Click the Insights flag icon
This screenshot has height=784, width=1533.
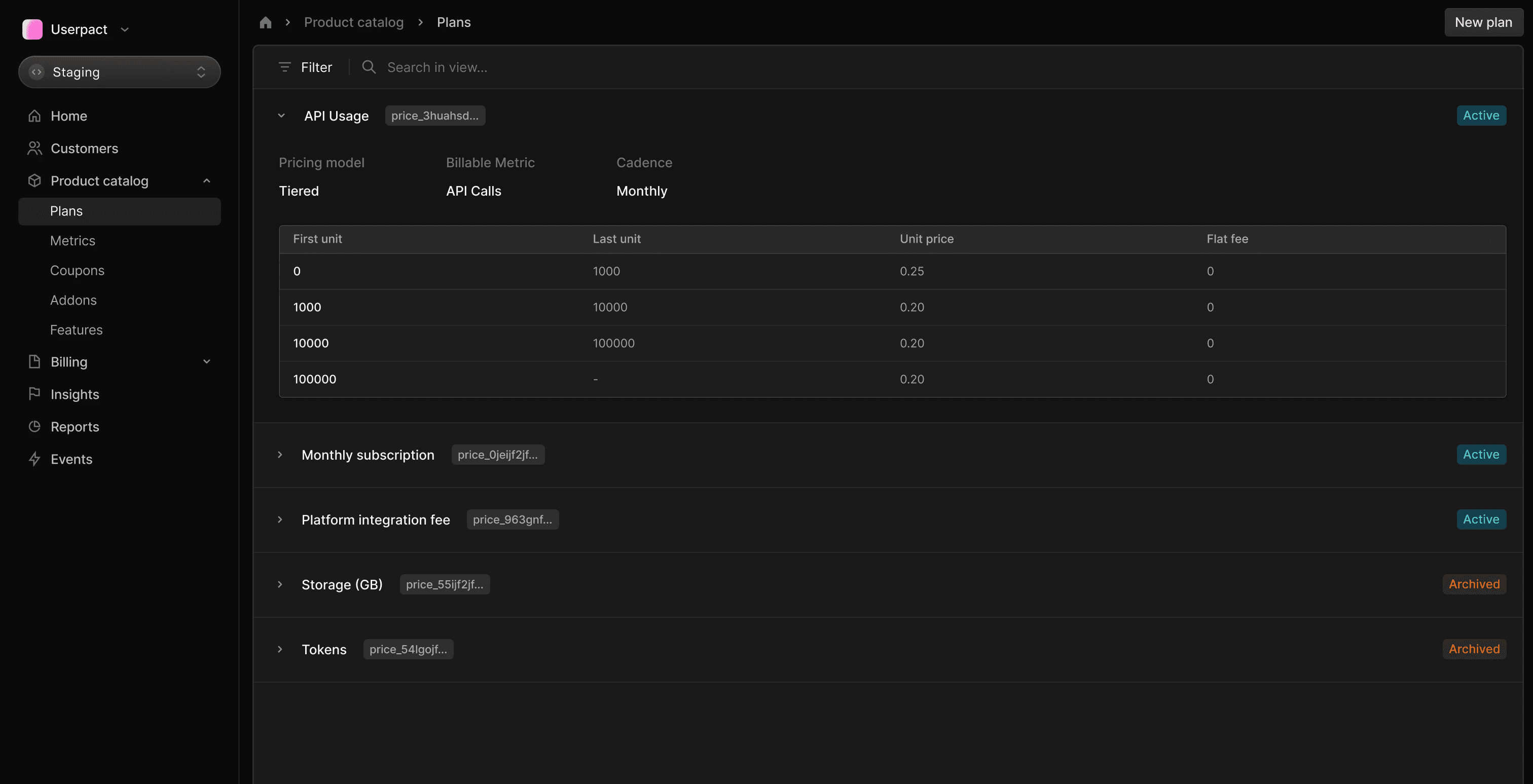(34, 394)
